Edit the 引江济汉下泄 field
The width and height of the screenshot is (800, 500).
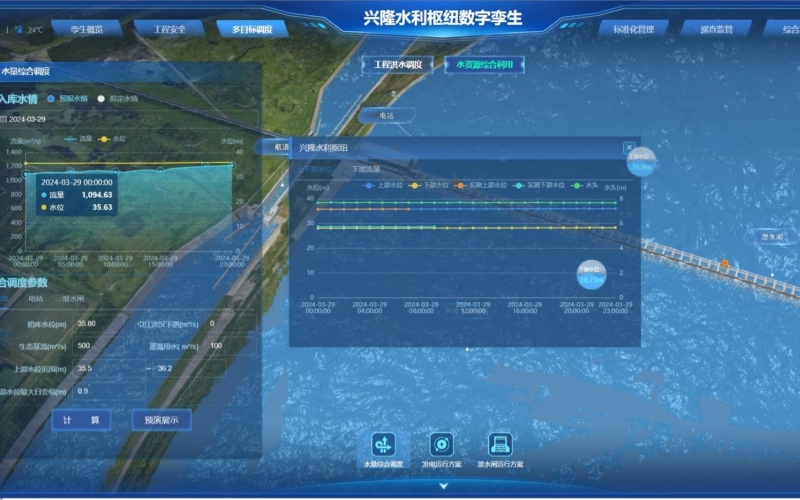230,323
